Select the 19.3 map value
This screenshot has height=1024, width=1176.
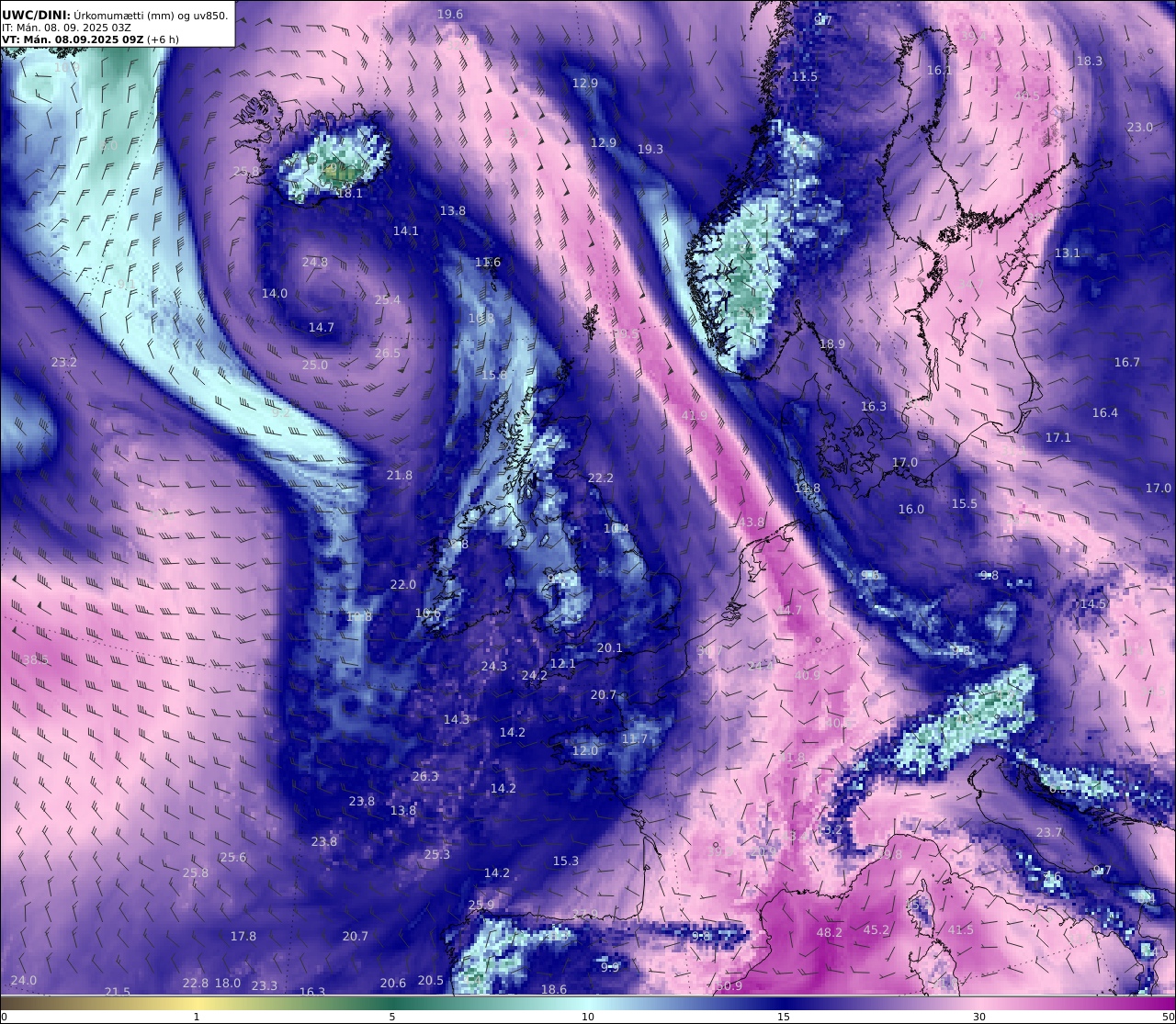650,149
